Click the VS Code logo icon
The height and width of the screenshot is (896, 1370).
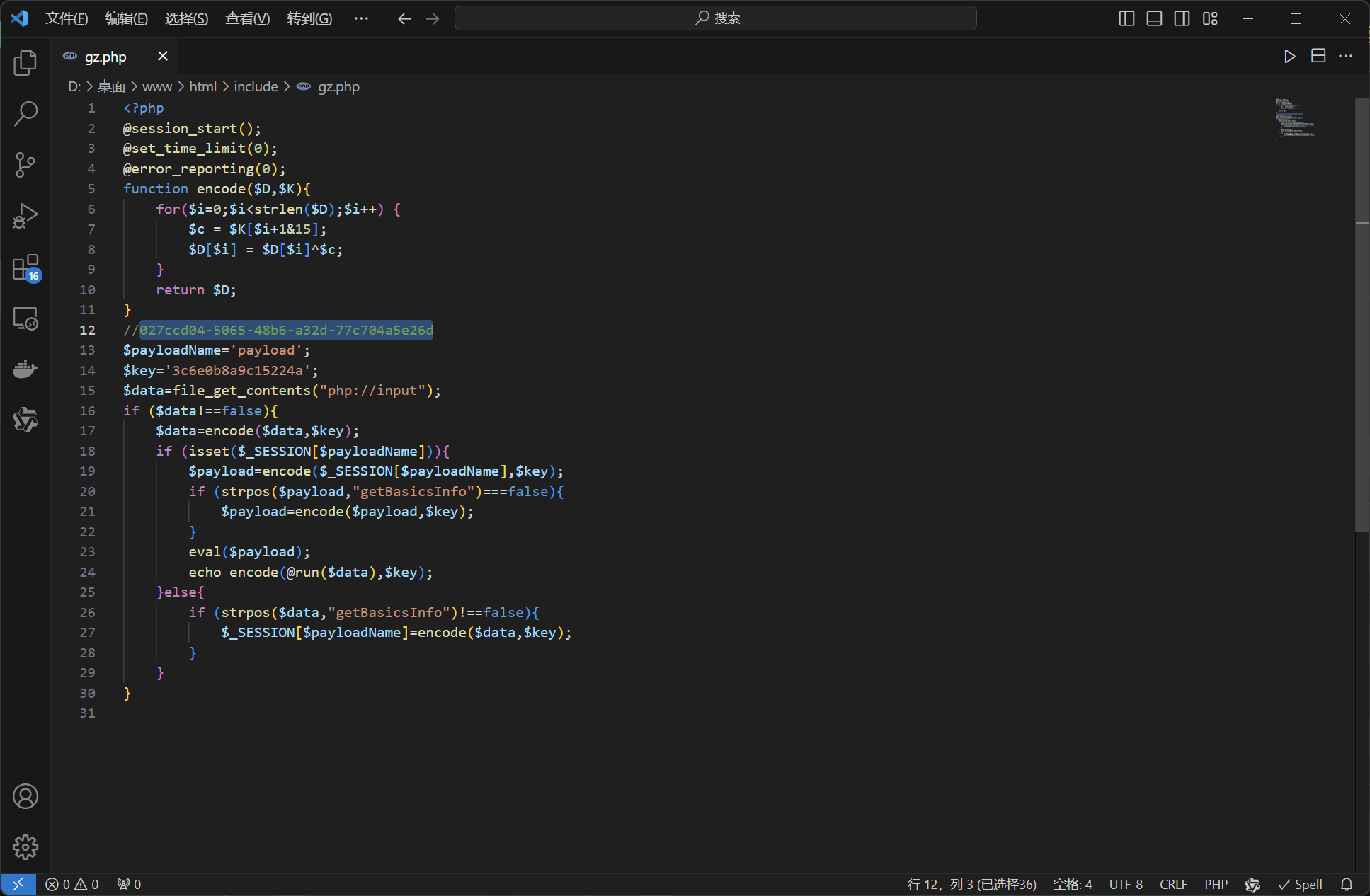(20, 18)
